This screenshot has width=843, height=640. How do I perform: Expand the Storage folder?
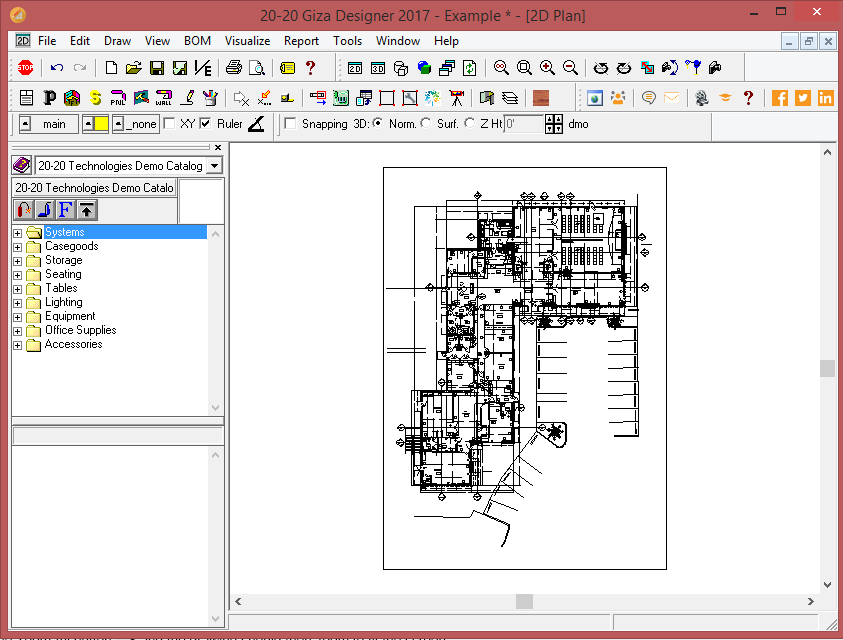click(18, 261)
